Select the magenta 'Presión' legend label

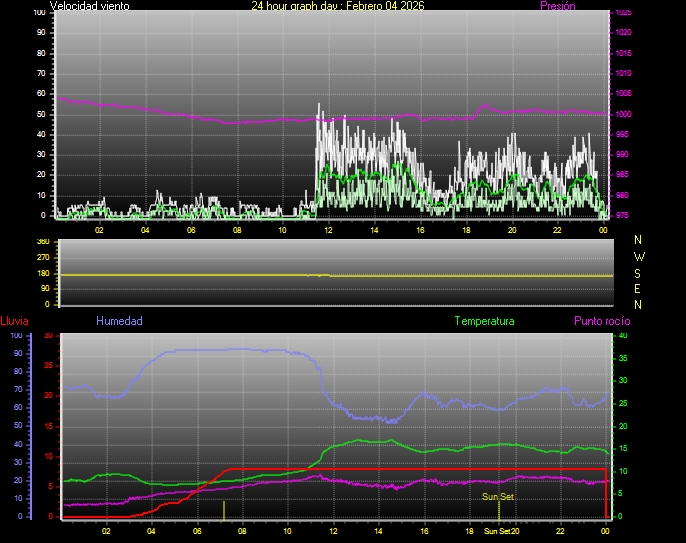[x=557, y=6]
